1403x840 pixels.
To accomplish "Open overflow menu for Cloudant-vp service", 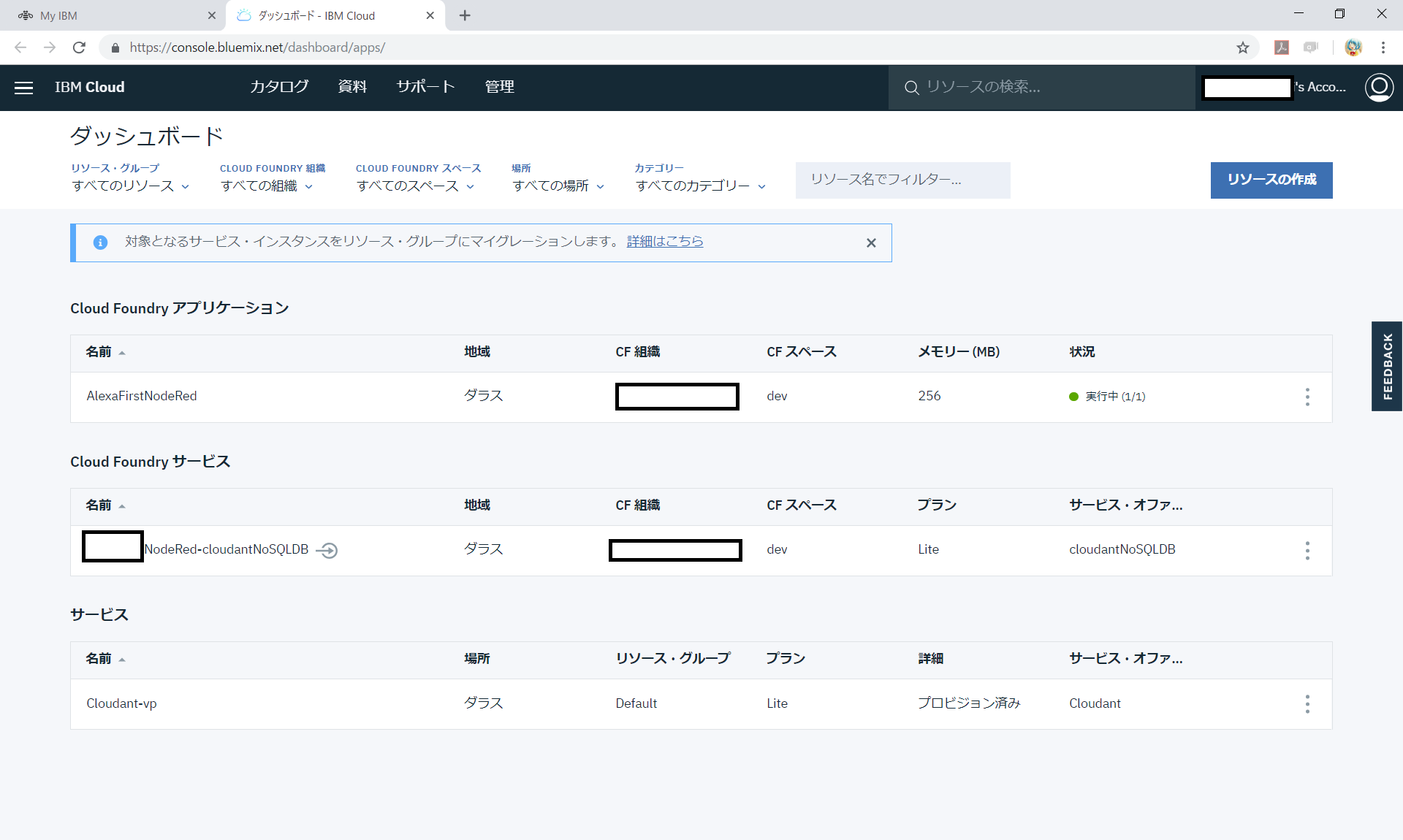I will [x=1307, y=703].
